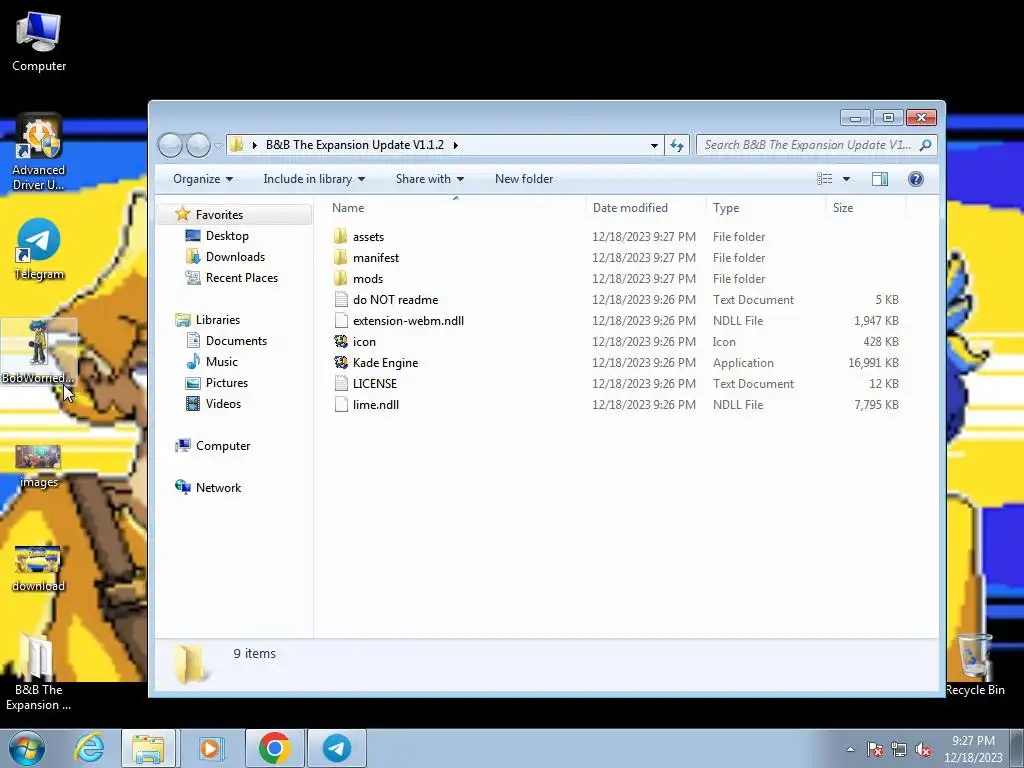Switch to Windows Explorer taskbar button
This screenshot has height=768, width=1024.
[148, 748]
